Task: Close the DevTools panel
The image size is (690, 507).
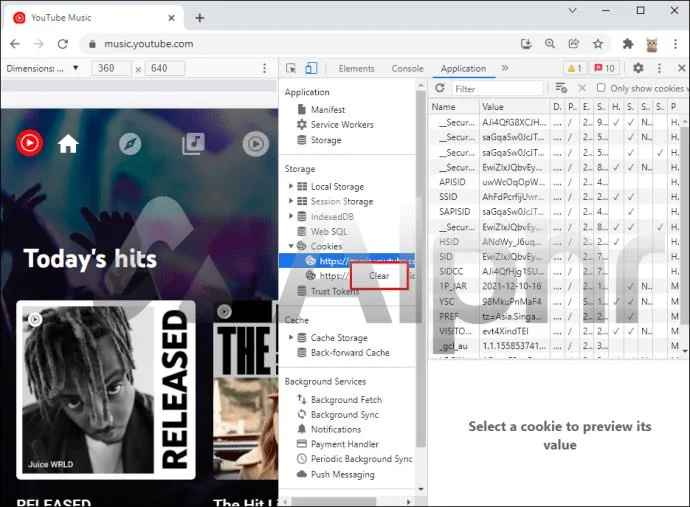Action: pyautogui.click(x=682, y=68)
